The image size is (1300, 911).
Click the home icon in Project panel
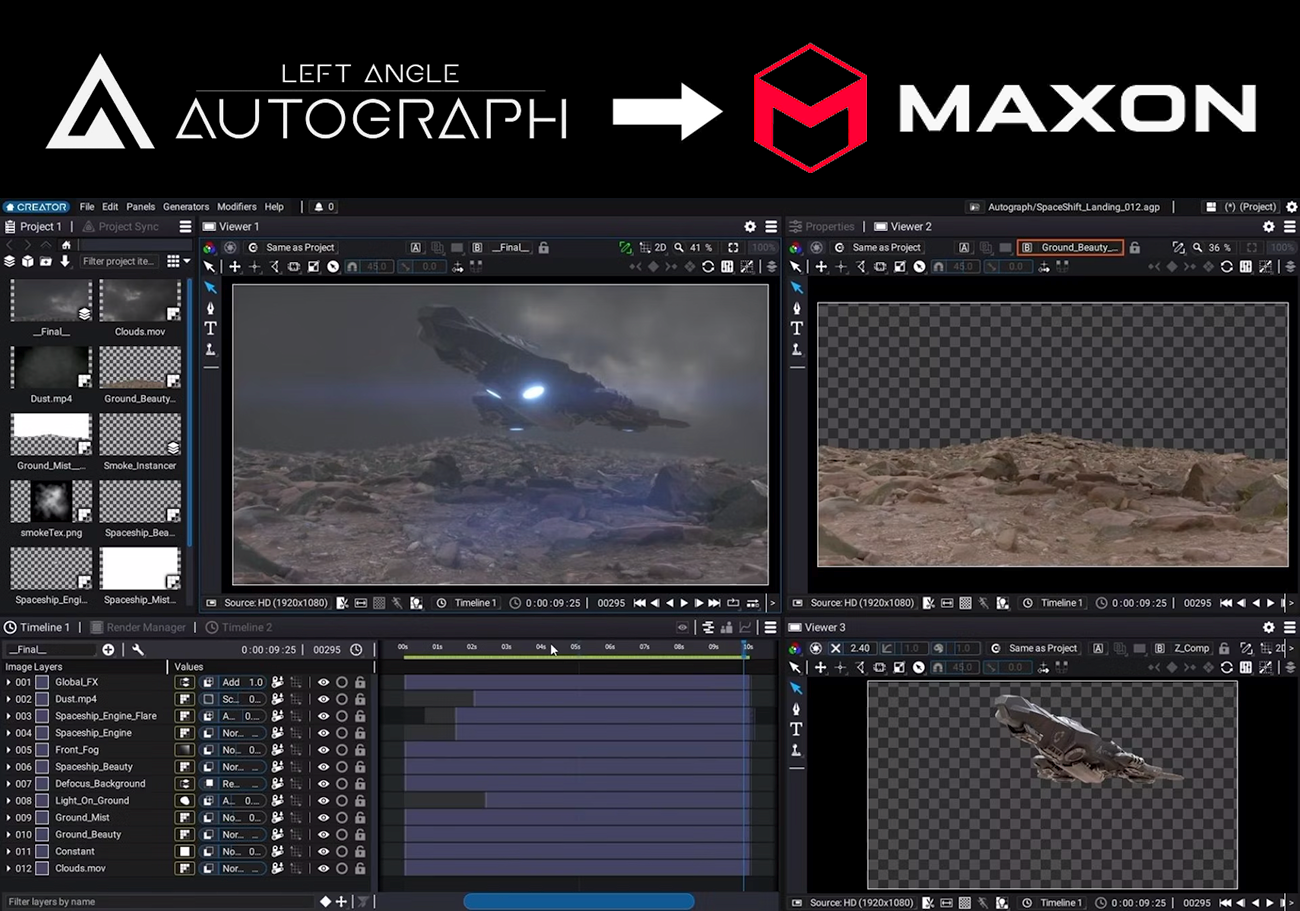coord(66,245)
